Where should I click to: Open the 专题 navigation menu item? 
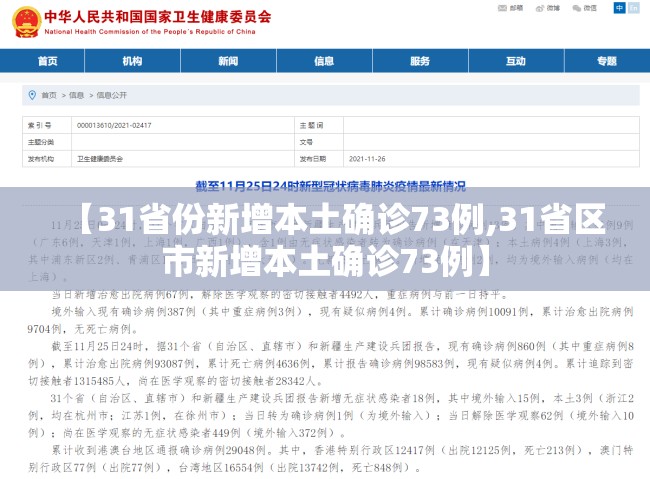(607, 61)
